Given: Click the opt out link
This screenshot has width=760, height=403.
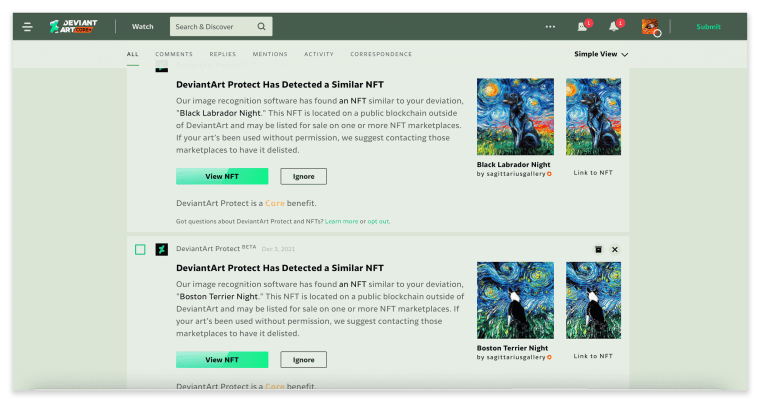Looking at the screenshot, I should tap(378, 221).
